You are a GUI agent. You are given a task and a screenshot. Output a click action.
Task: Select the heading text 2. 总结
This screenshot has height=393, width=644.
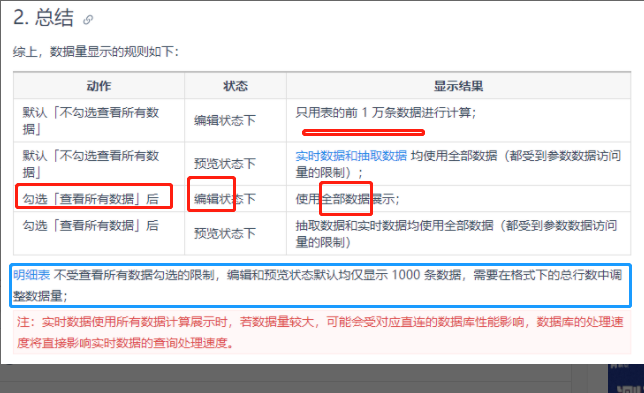pyautogui.click(x=43, y=18)
